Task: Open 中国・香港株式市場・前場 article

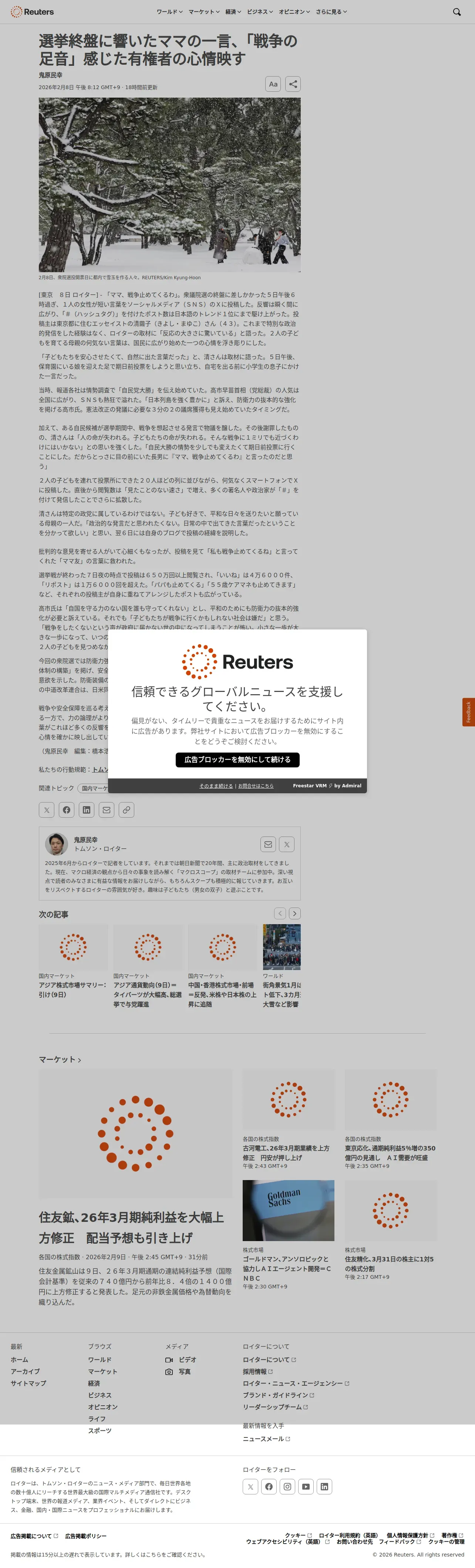Action: pos(222,995)
